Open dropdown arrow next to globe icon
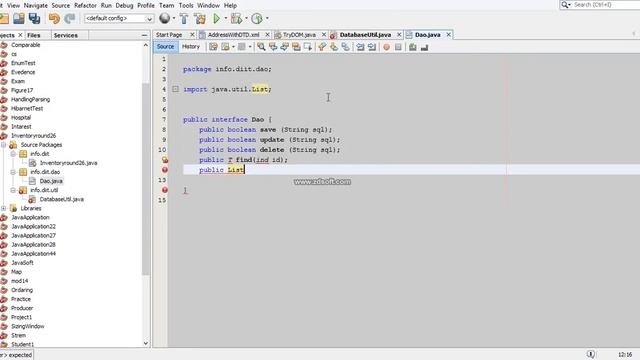Screen dimensions: 640x360 tap(174, 18)
